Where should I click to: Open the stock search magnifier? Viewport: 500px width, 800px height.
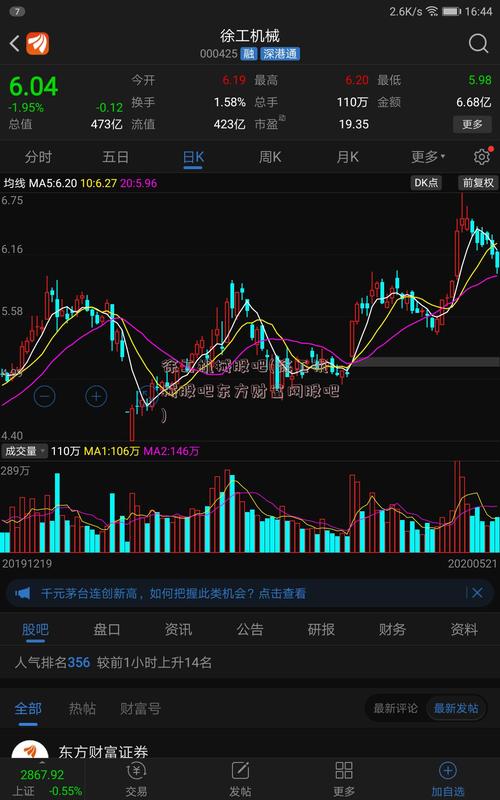[478, 44]
